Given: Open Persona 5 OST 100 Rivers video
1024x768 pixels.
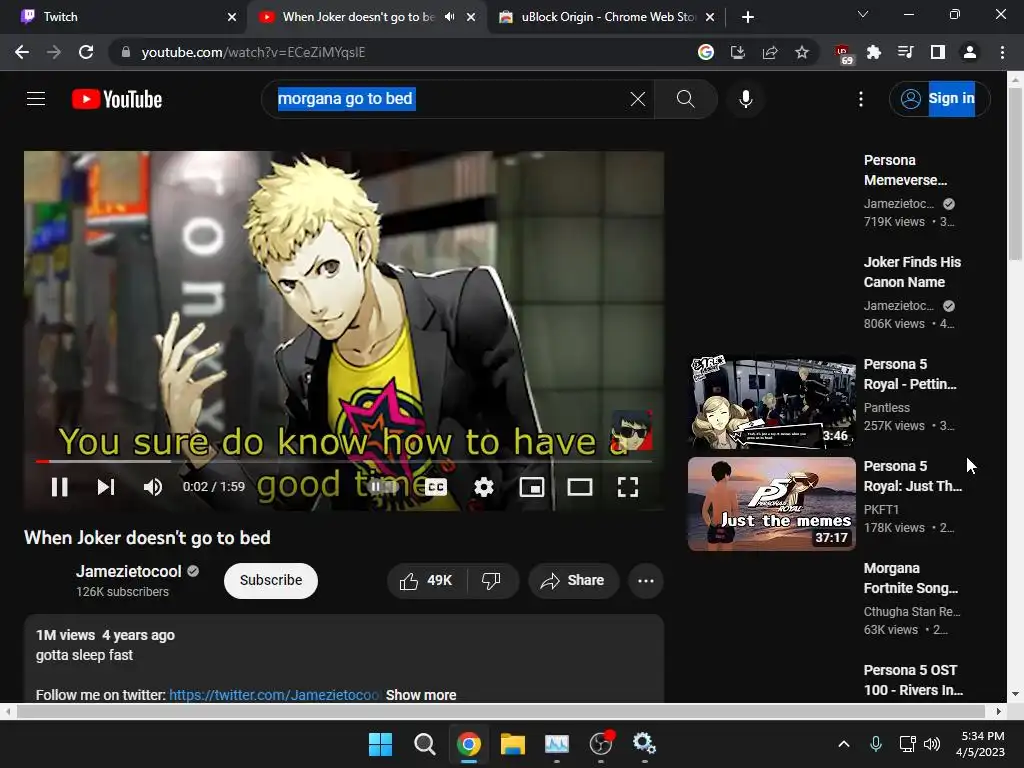Looking at the screenshot, I should (x=913, y=680).
